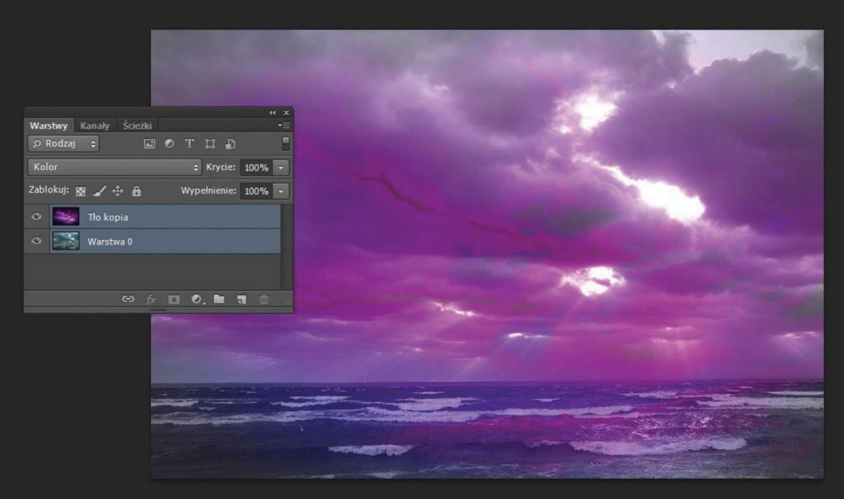The image size is (844, 499).
Task: Click the smart object filter icon
Action: [229, 144]
